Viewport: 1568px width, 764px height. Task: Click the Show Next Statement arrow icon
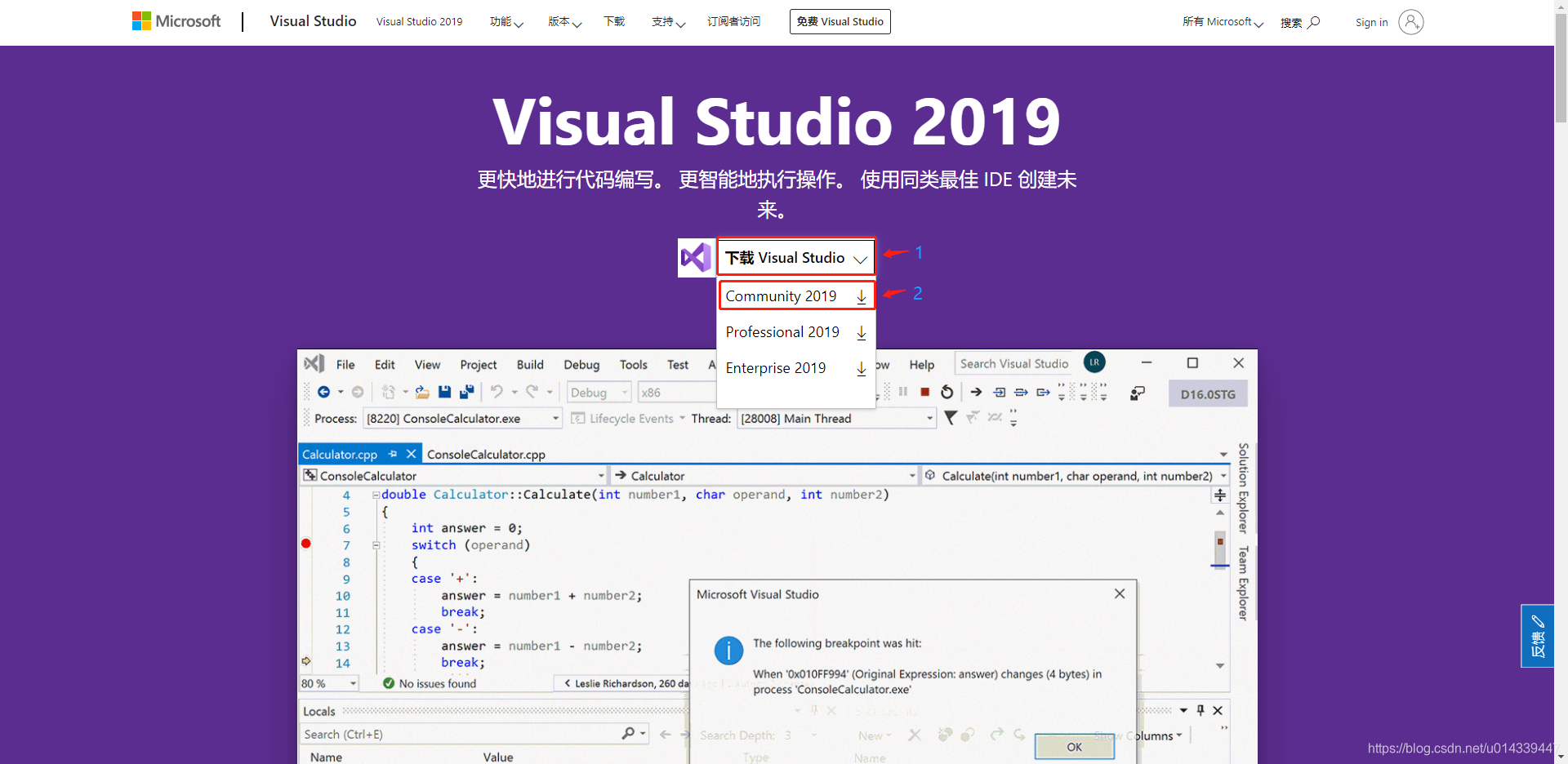click(x=976, y=393)
